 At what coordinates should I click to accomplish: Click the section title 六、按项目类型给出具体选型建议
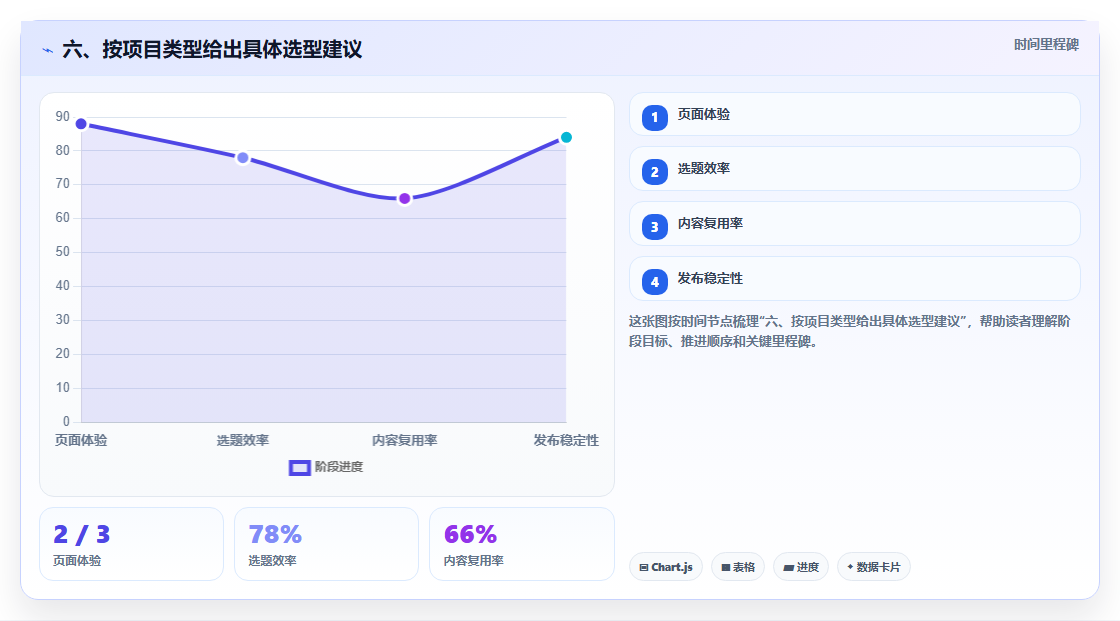coord(212,49)
